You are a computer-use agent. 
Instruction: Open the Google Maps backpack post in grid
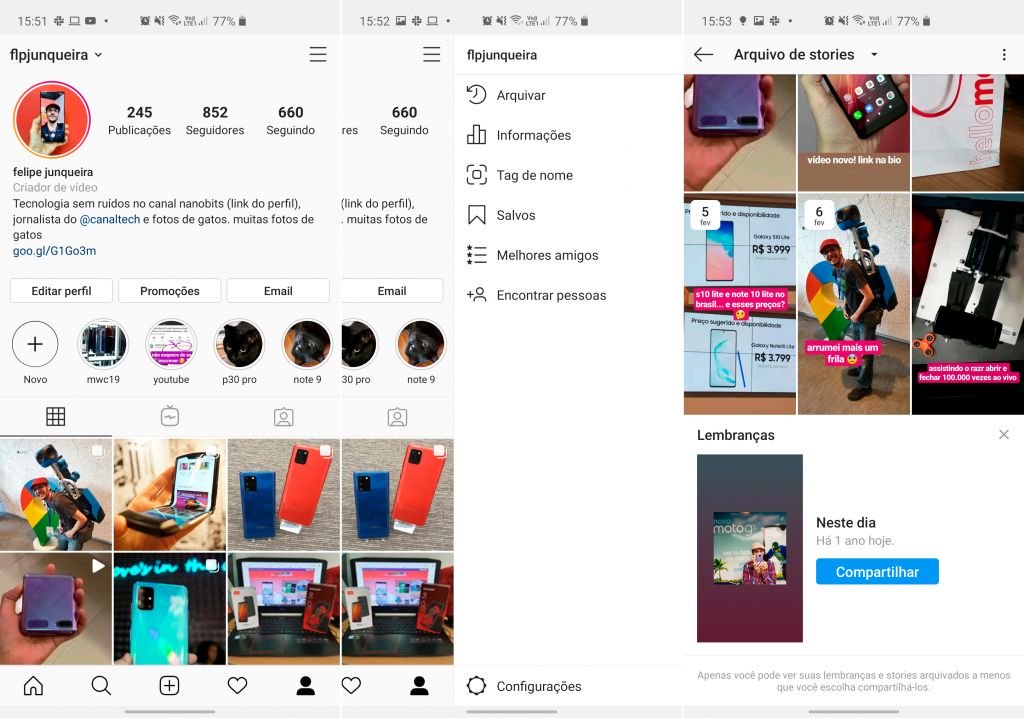point(56,495)
